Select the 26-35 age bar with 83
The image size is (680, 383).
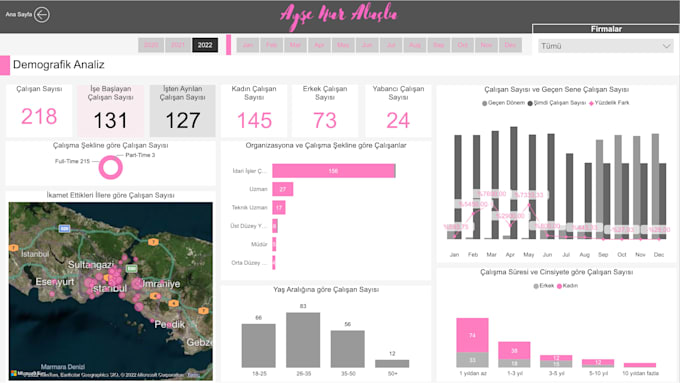click(x=303, y=340)
